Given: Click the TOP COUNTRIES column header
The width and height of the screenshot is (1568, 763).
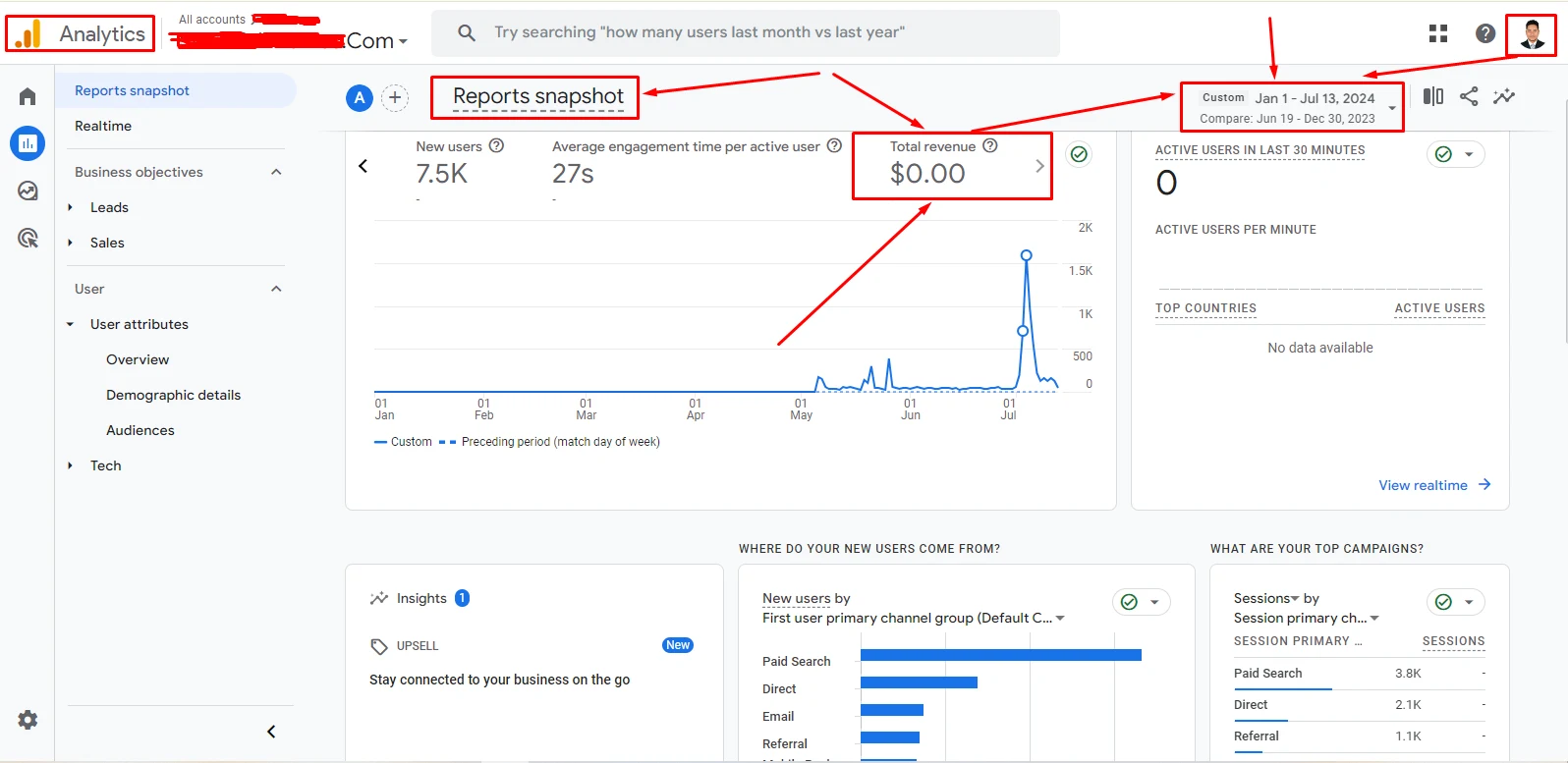Looking at the screenshot, I should pyautogui.click(x=1205, y=308).
